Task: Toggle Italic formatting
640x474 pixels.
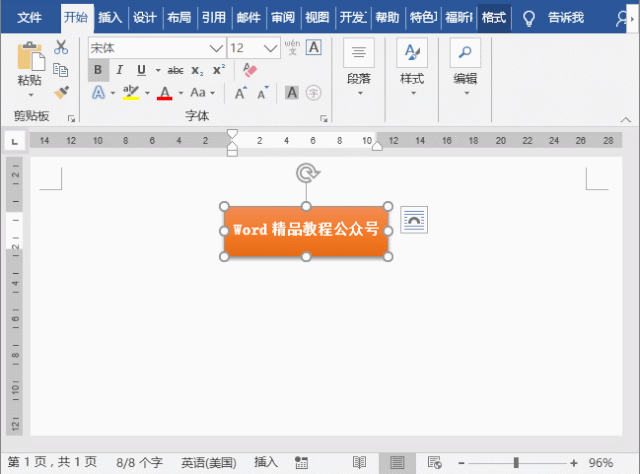Action: pyautogui.click(x=120, y=70)
